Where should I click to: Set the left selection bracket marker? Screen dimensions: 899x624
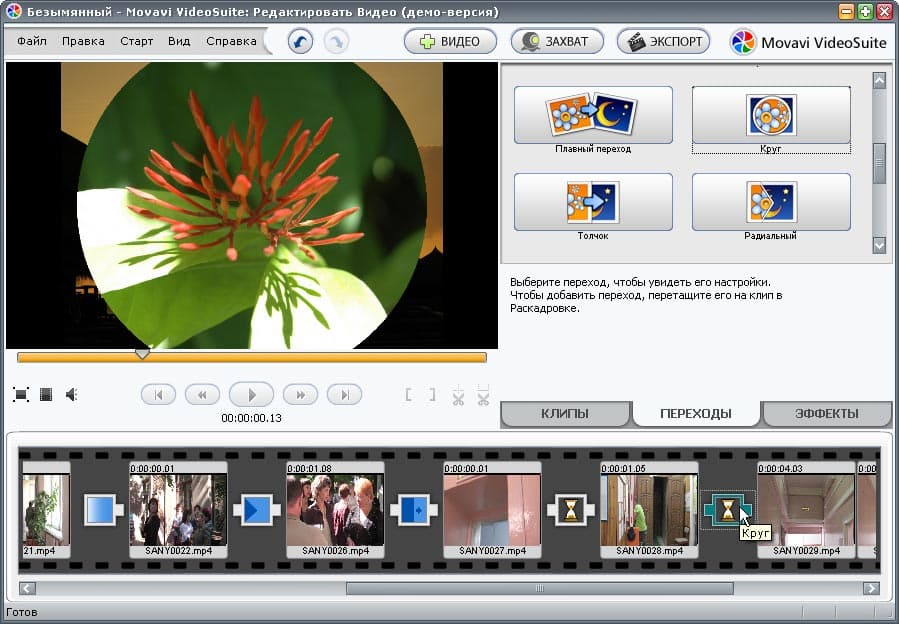(408, 395)
